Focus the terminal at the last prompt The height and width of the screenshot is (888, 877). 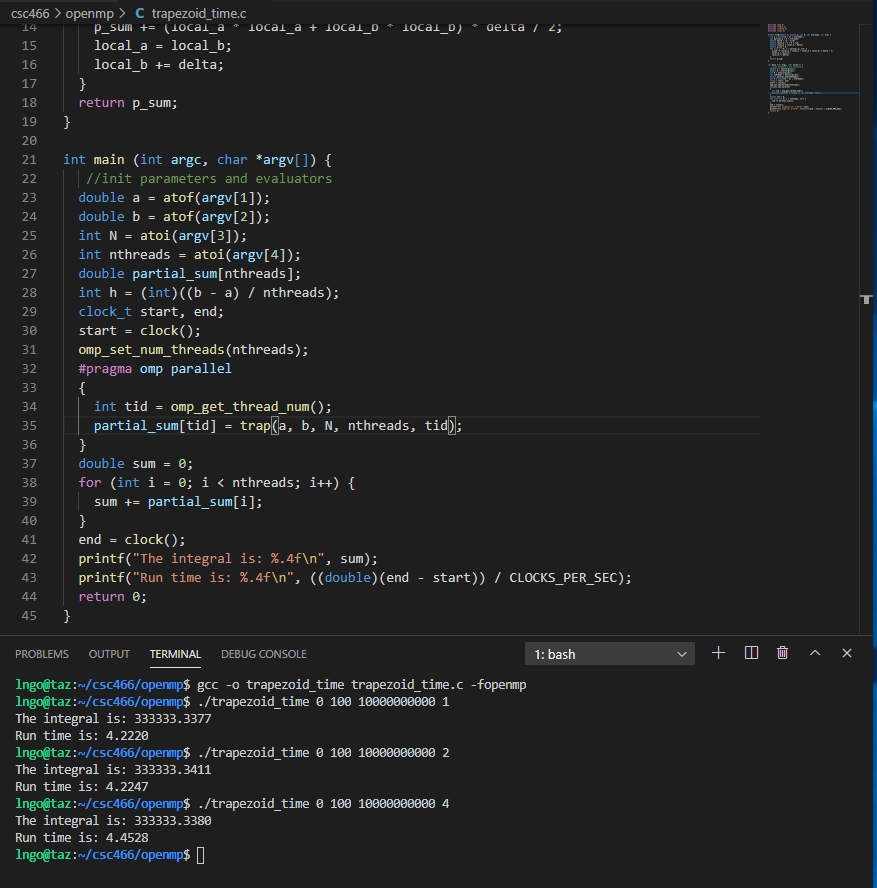tap(201, 855)
